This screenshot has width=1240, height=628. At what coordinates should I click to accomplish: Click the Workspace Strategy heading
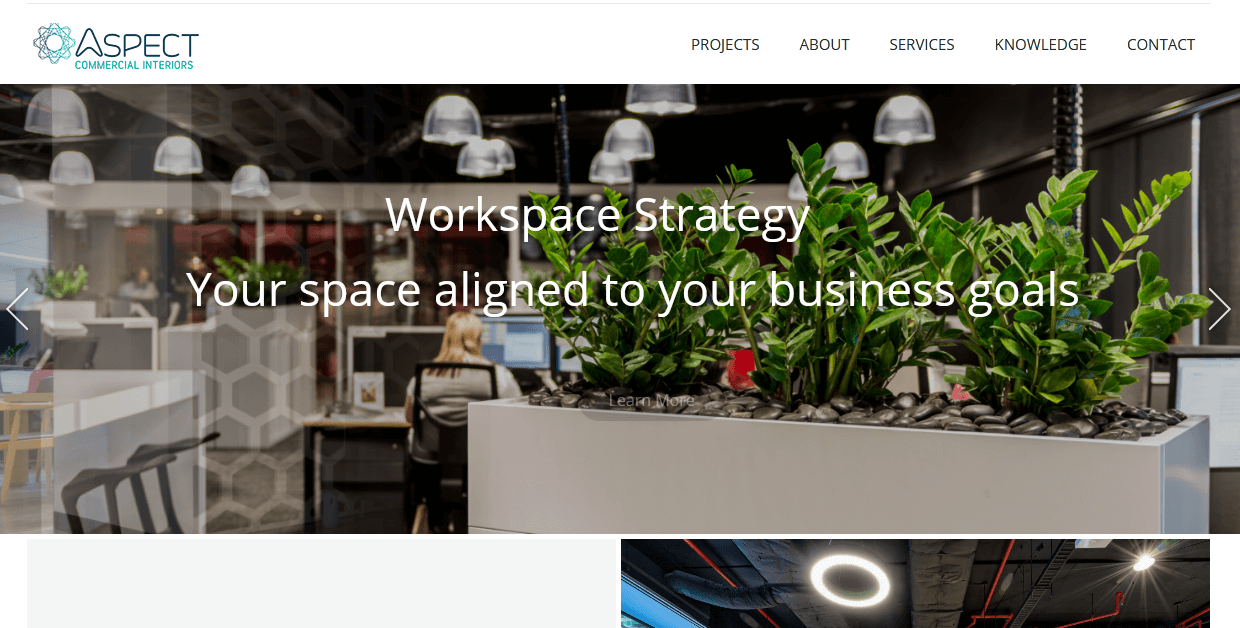coord(597,214)
